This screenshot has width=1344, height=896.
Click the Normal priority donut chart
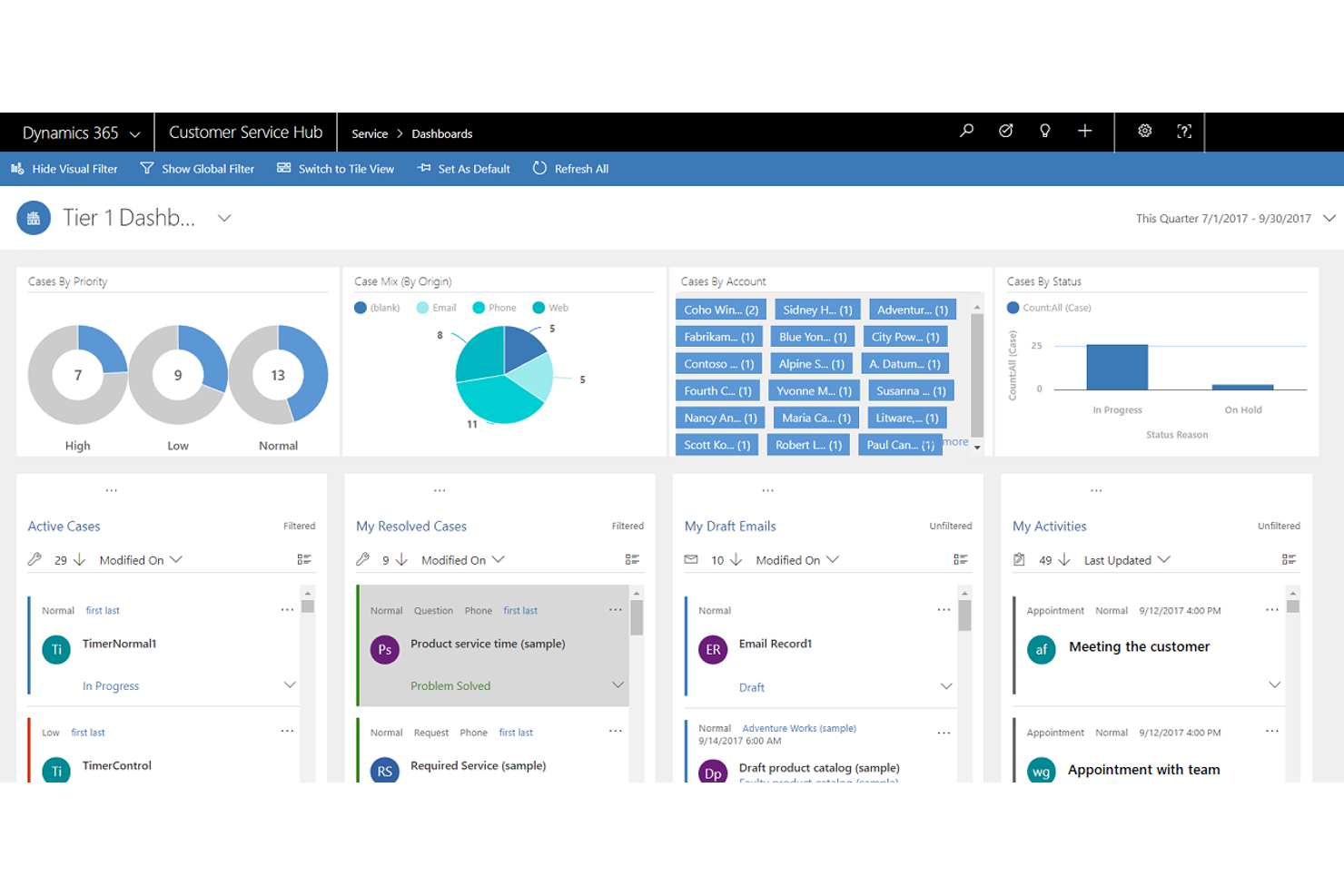(x=278, y=375)
